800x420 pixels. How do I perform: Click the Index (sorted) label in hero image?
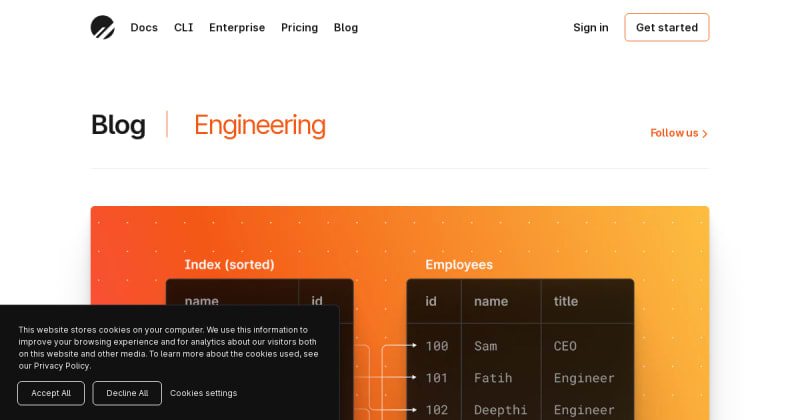(229, 264)
